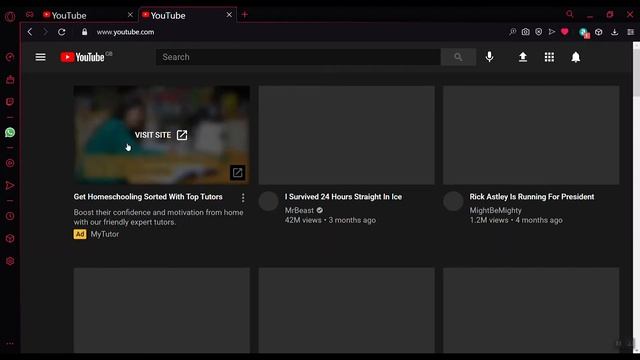640x360 pixels.
Task: Open the sidebar briefcase-shaped icon
Action: click(x=10, y=80)
